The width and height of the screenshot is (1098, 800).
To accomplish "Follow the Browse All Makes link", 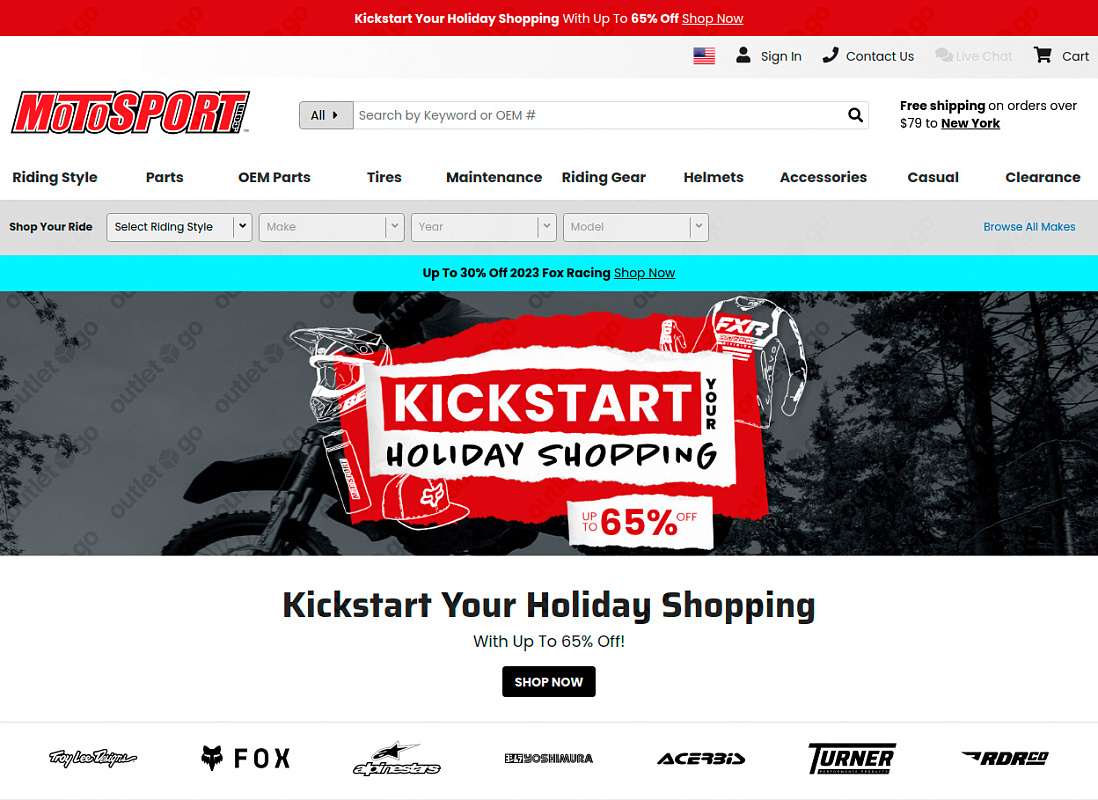I will point(1029,227).
